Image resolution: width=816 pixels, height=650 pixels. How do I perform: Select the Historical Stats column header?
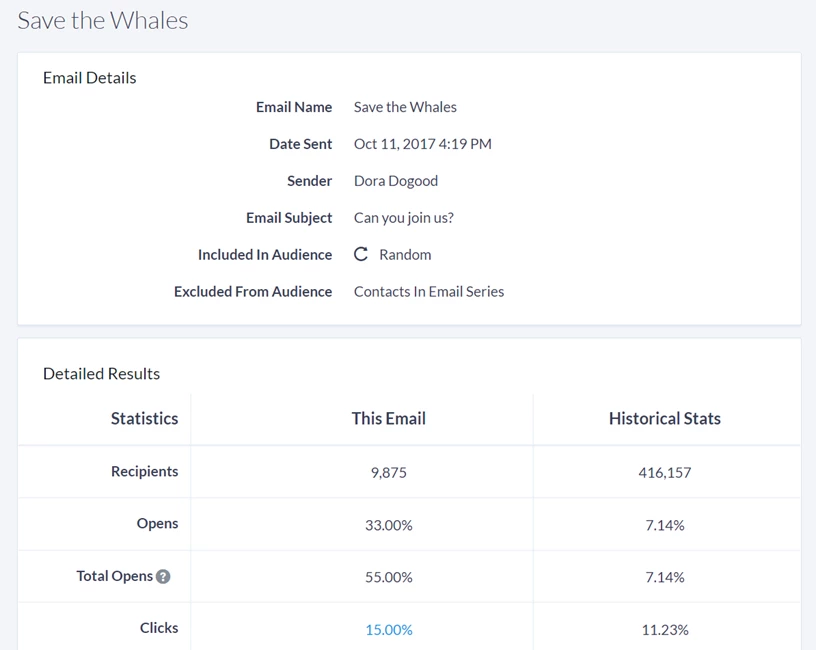664,418
